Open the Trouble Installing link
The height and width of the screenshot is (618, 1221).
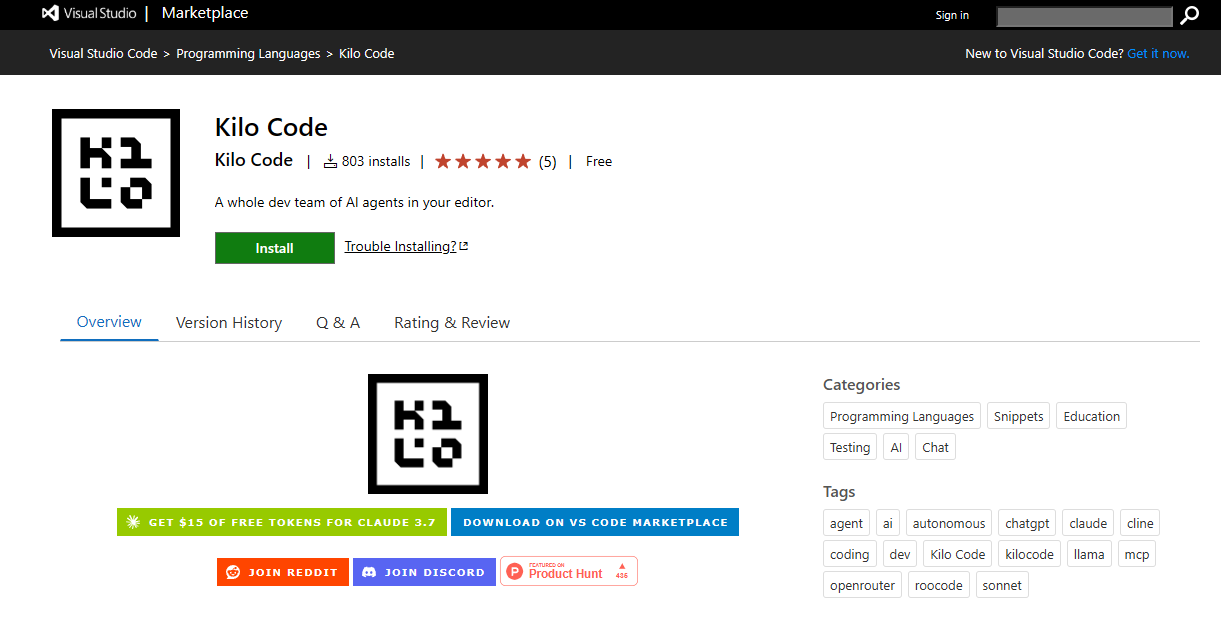coord(400,246)
